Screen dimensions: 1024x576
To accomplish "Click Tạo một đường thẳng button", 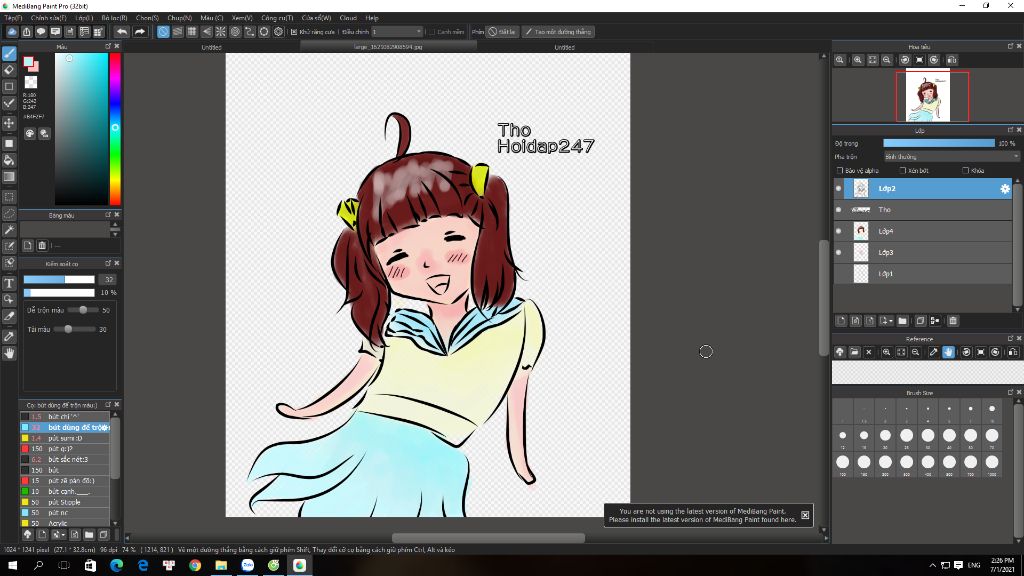I will pyautogui.click(x=558, y=31).
